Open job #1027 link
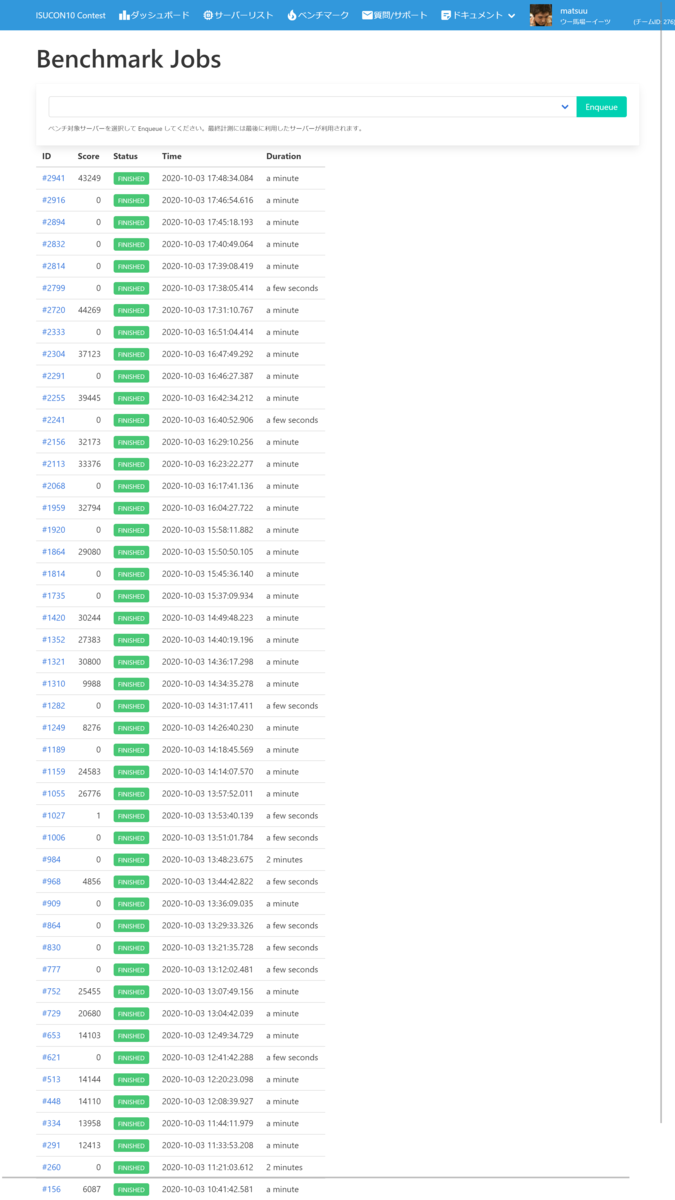Viewport: 675px width, 1200px height. tap(53, 816)
